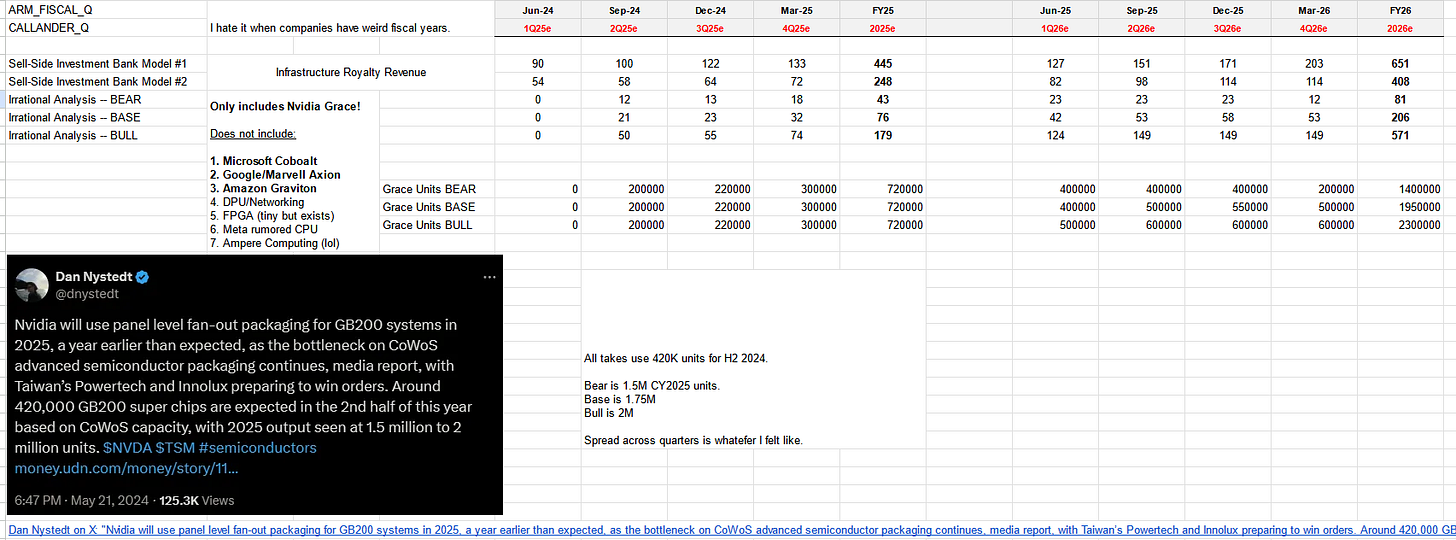Select the red 2026e label
The height and width of the screenshot is (540, 1456).
(x=1398, y=28)
